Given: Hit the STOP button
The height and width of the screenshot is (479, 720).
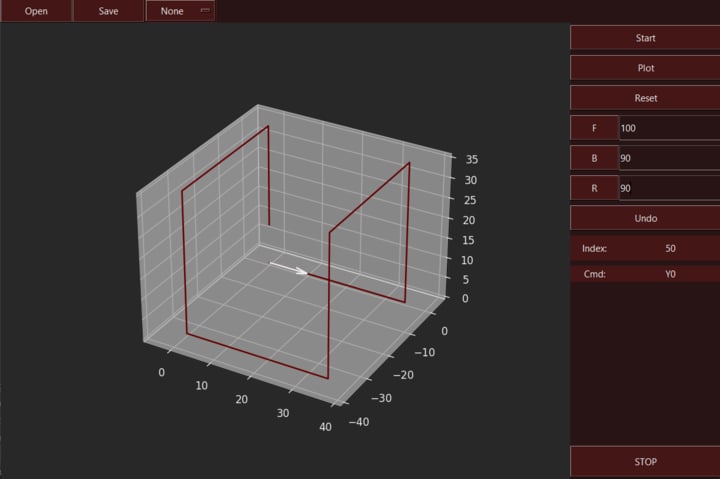Looking at the screenshot, I should 645,462.
